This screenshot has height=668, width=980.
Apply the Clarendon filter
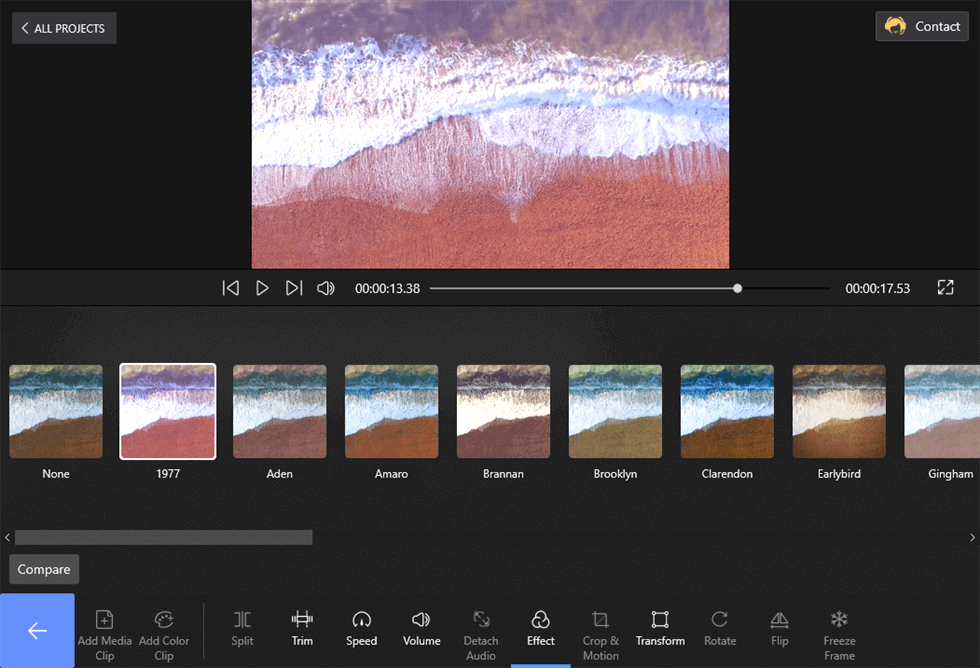tap(727, 412)
